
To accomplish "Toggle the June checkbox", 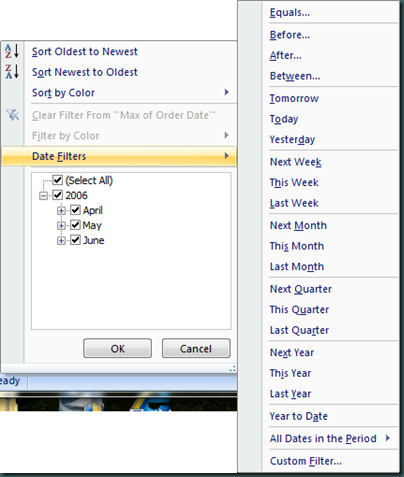I will [x=75, y=240].
